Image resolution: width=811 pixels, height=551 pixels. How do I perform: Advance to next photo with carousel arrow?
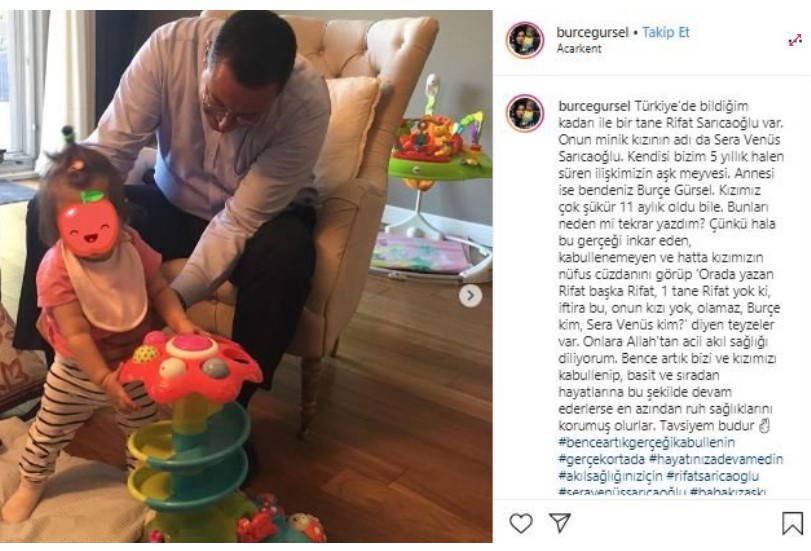click(x=470, y=295)
